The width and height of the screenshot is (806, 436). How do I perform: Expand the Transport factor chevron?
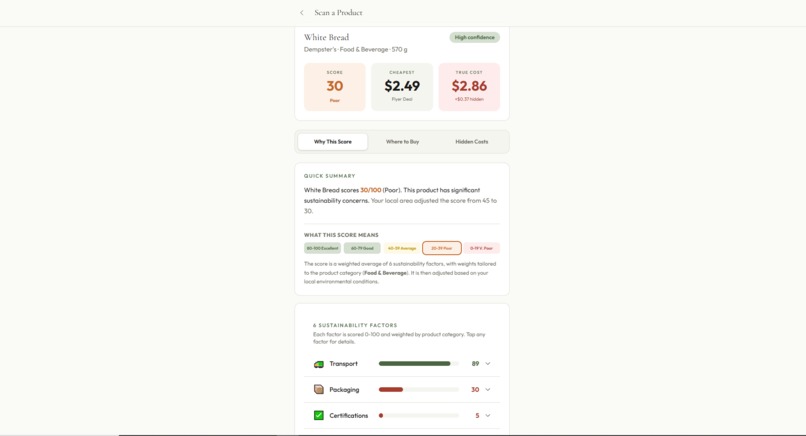pos(488,364)
